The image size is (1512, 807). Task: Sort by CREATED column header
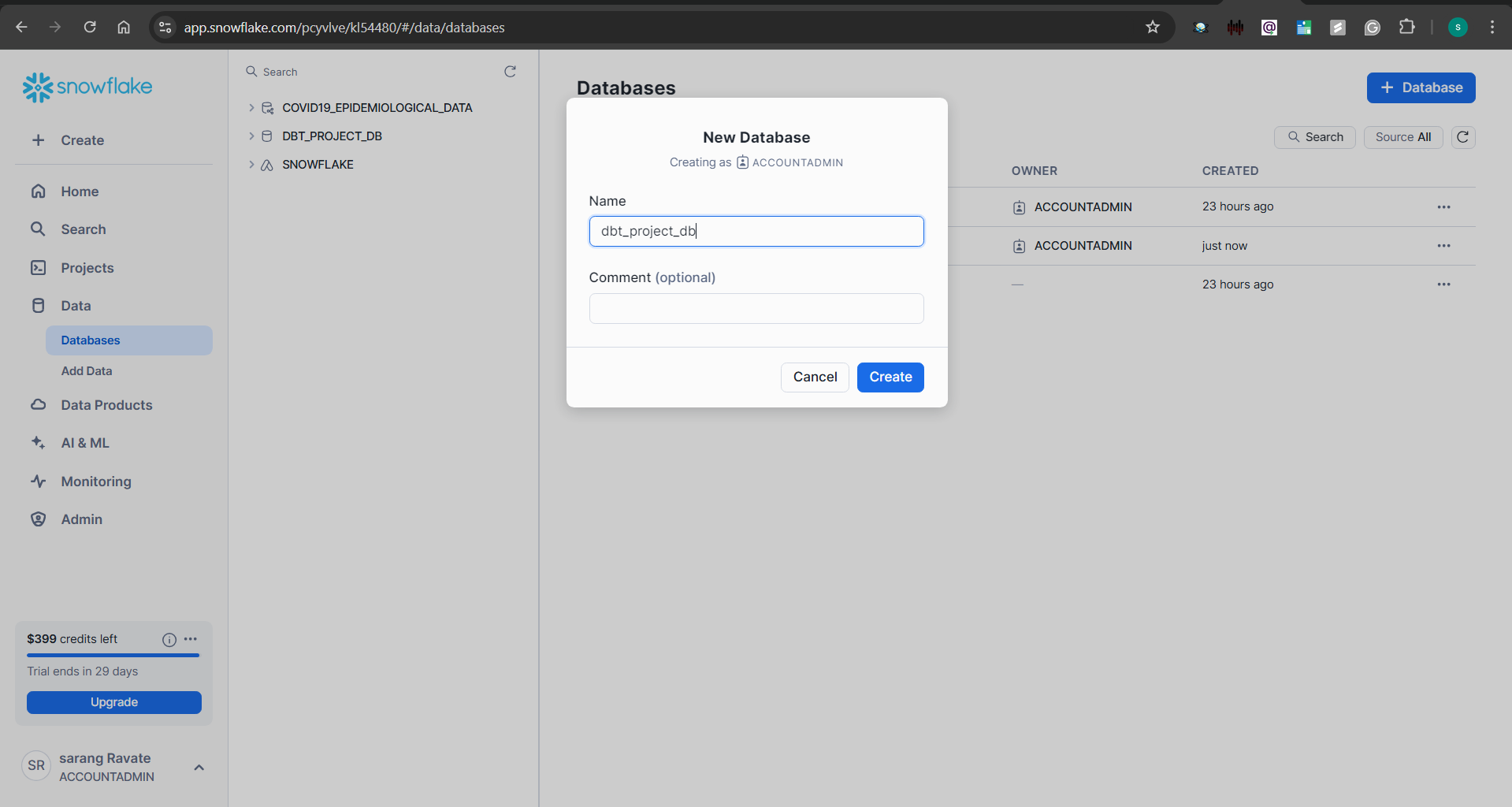pos(1230,171)
